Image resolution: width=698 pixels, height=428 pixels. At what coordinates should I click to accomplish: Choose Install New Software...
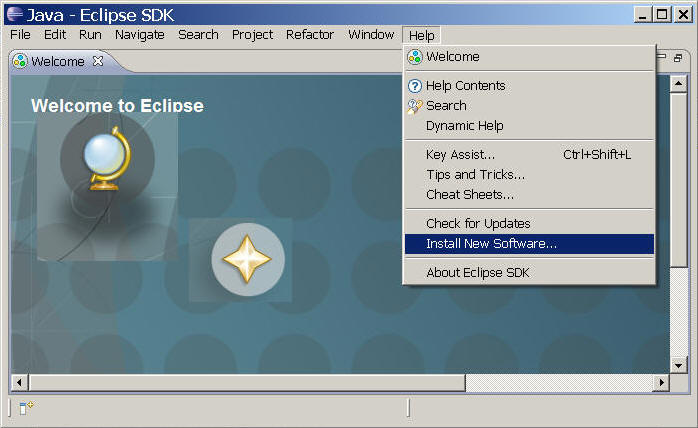tap(529, 244)
